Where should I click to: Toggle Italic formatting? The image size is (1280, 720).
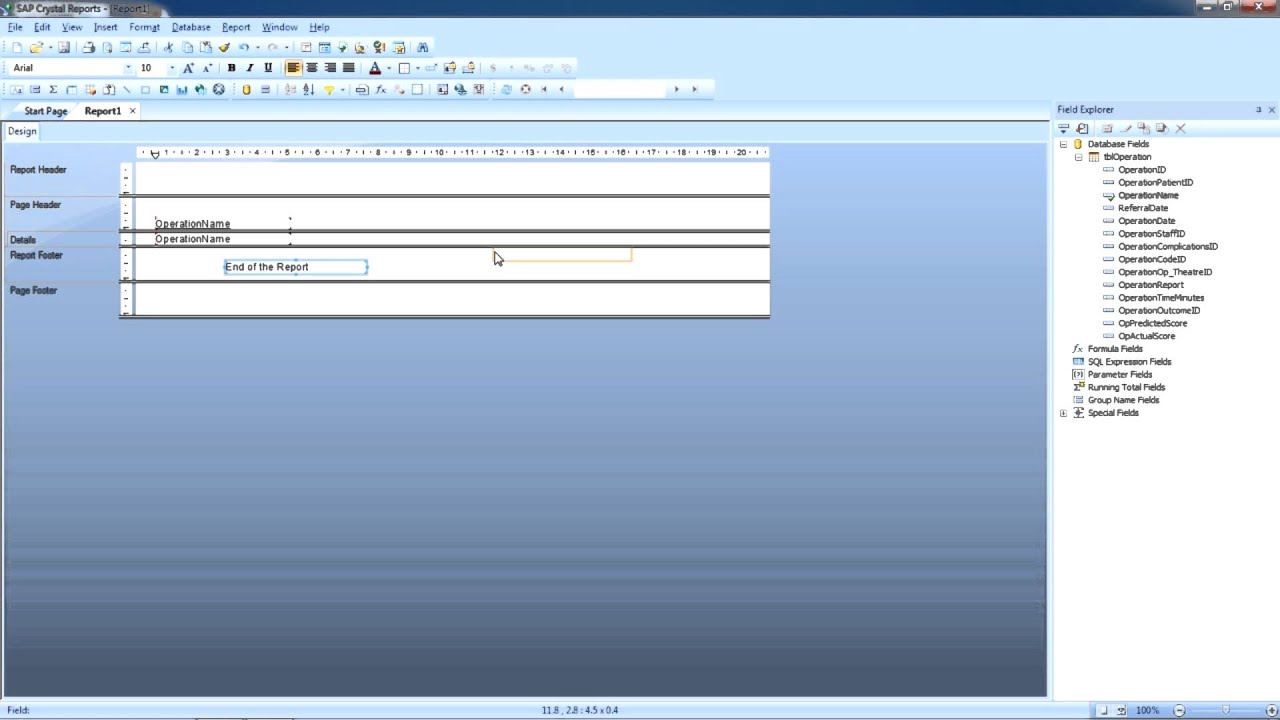250,67
